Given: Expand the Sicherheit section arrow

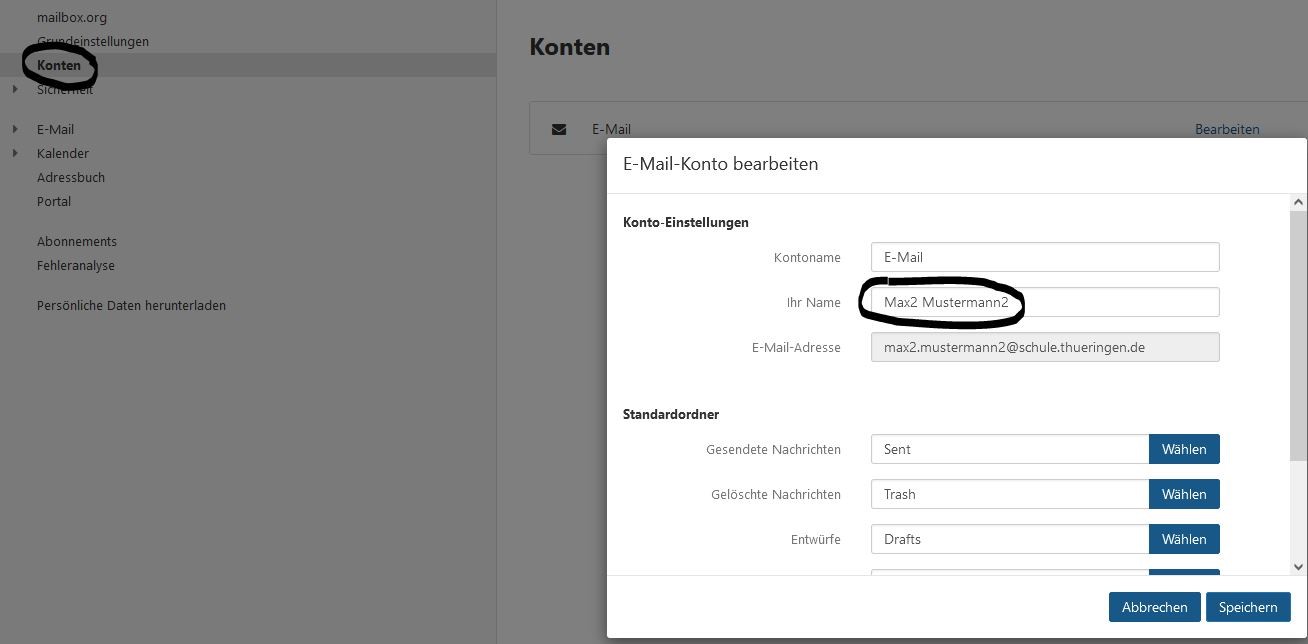Looking at the screenshot, I should point(15,89).
